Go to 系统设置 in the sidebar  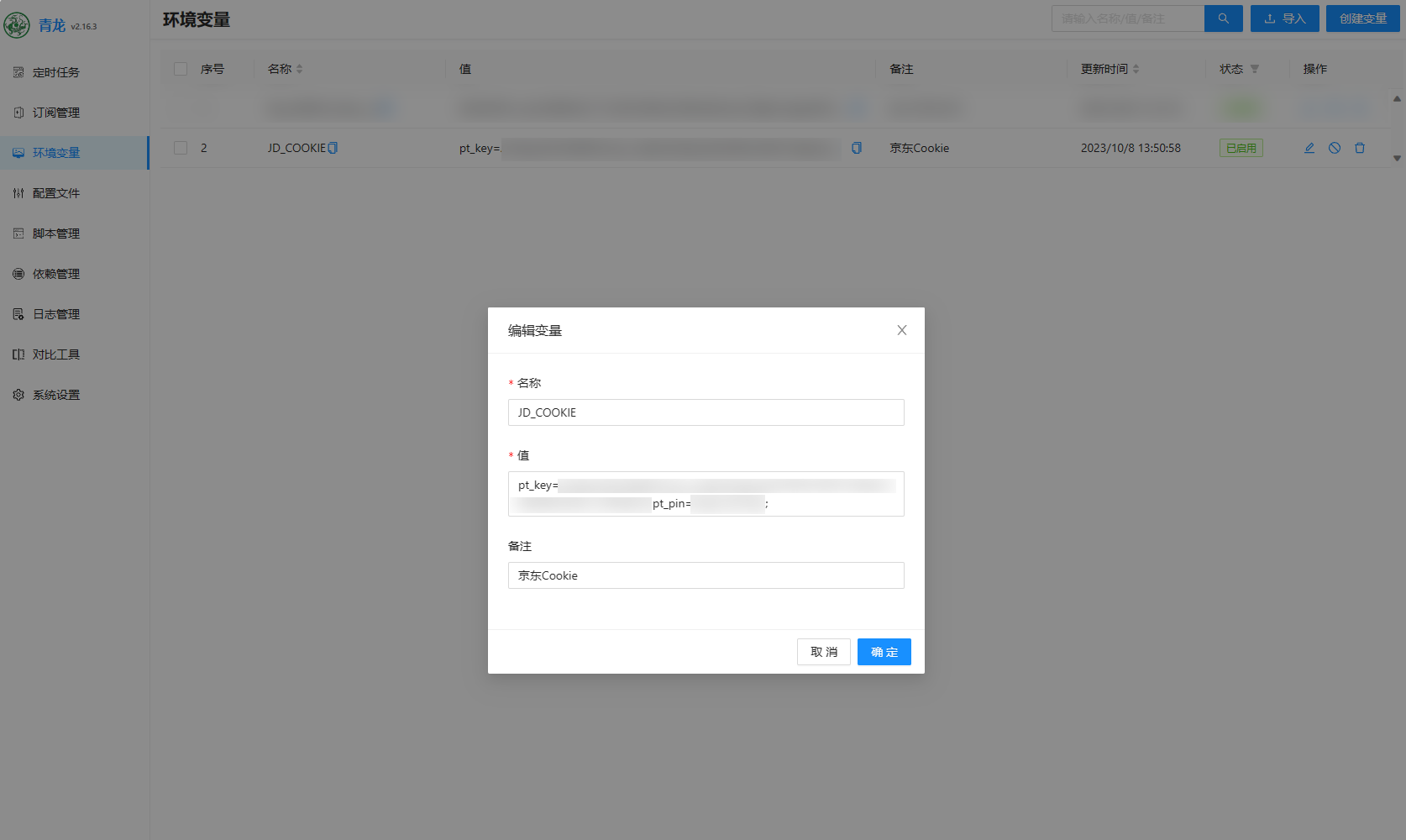point(56,395)
